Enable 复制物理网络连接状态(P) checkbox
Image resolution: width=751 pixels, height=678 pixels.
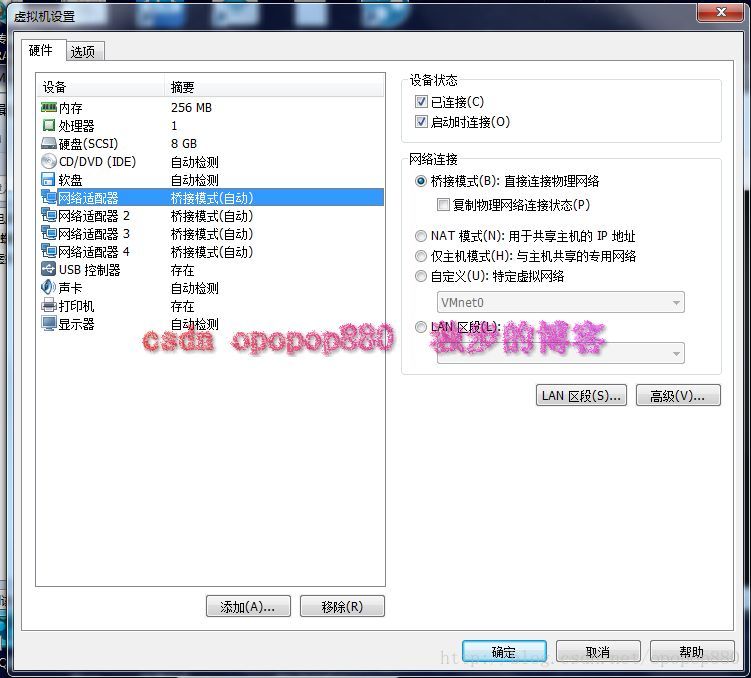(443, 205)
